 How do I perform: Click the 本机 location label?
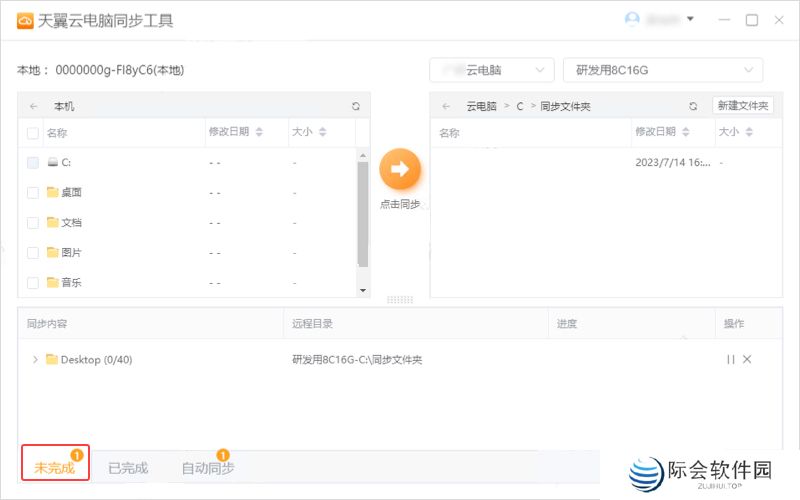(x=64, y=106)
